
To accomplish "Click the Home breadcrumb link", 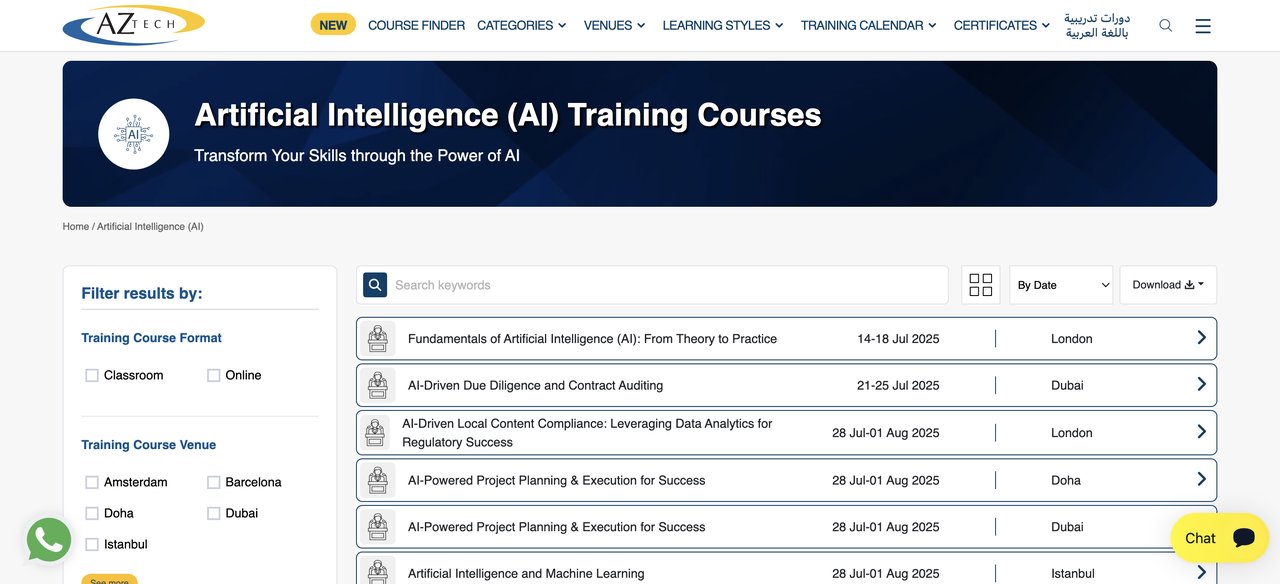I will tap(76, 227).
